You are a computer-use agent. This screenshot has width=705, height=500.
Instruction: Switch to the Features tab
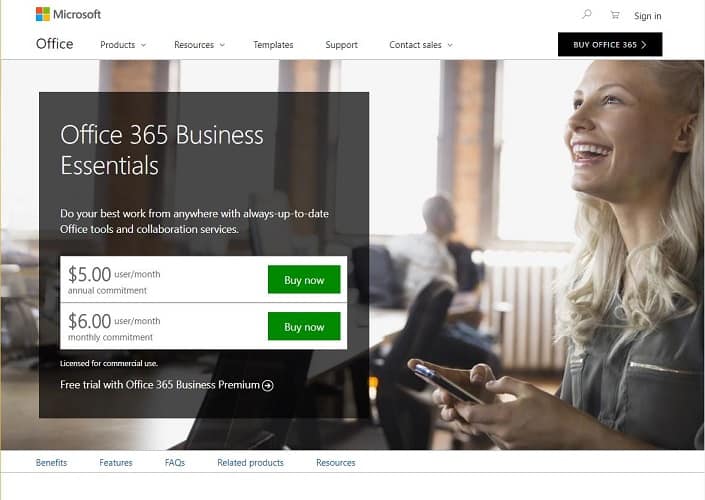tap(116, 463)
